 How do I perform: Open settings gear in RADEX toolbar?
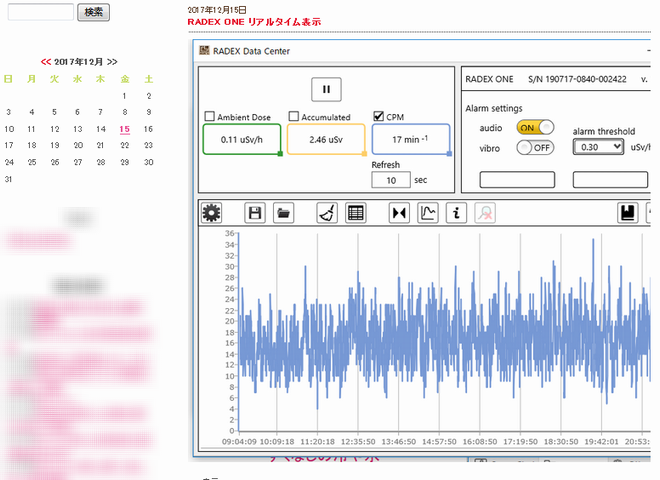pyautogui.click(x=211, y=213)
